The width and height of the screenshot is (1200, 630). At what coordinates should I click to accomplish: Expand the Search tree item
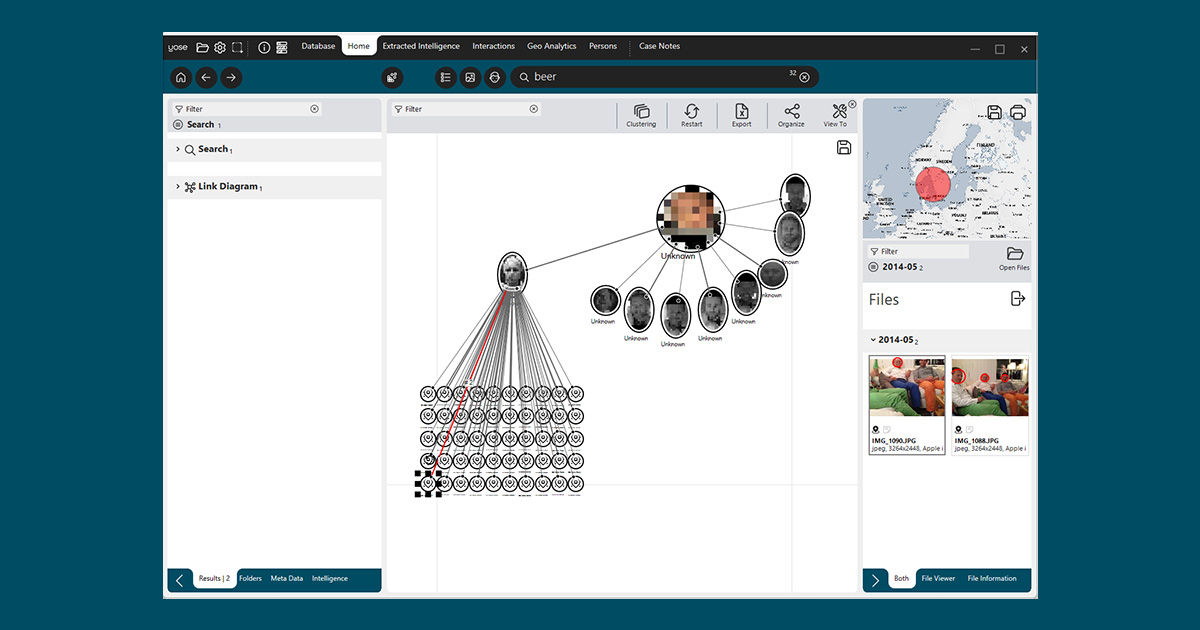point(178,149)
